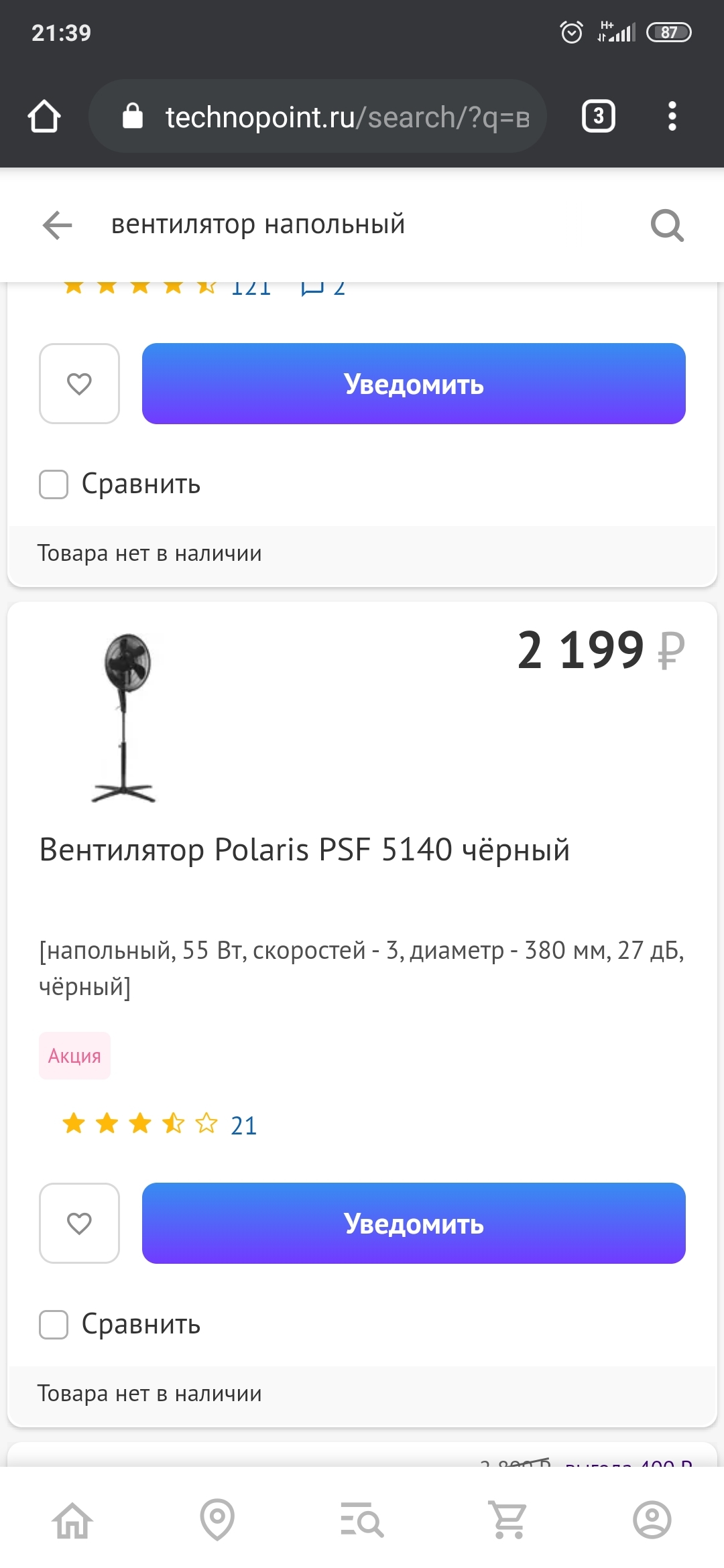Go to the home tab in bottom bar
This screenshot has width=724, height=1568.
click(72, 1520)
